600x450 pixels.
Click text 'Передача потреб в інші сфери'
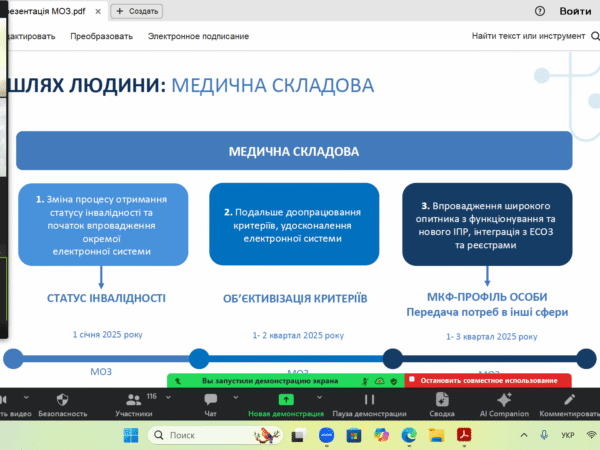pyautogui.click(x=487, y=312)
